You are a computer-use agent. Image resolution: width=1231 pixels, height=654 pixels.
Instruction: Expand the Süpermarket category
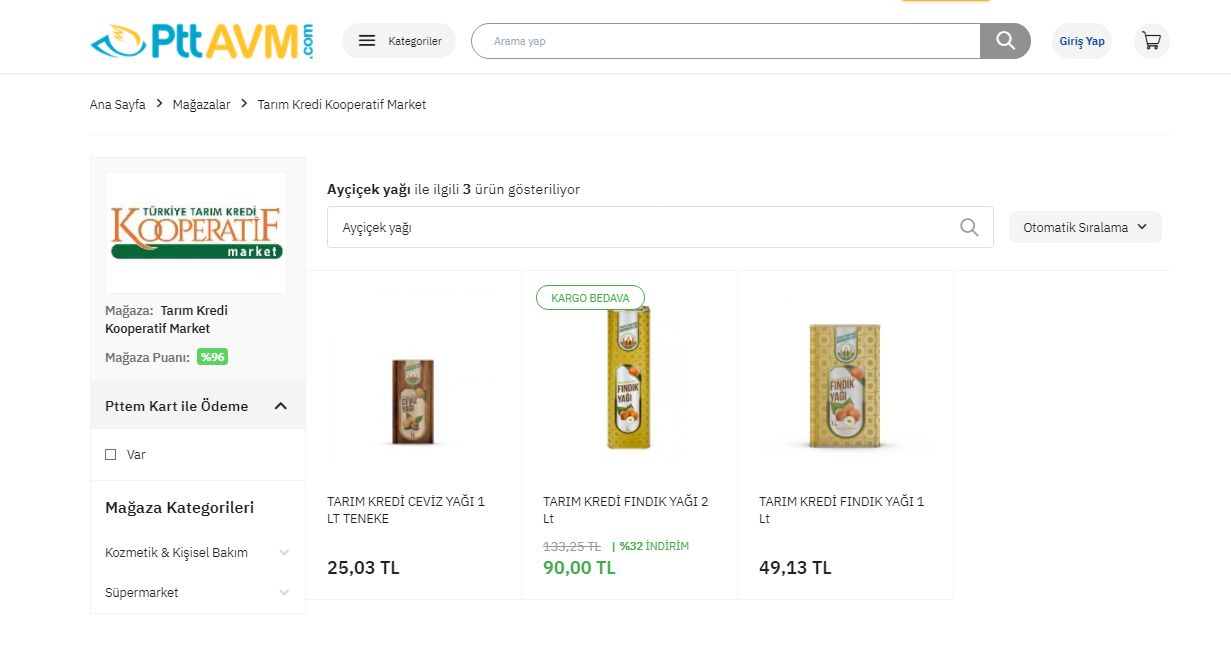pyautogui.click(x=284, y=592)
